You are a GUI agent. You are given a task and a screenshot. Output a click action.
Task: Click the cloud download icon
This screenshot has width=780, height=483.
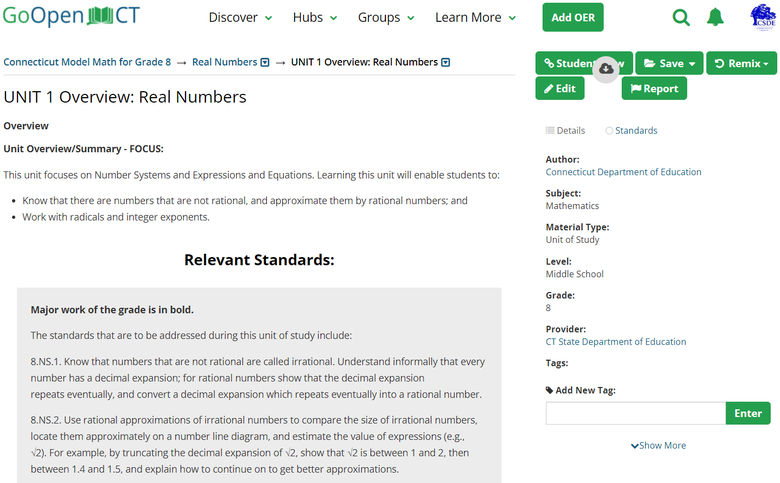[x=606, y=69]
